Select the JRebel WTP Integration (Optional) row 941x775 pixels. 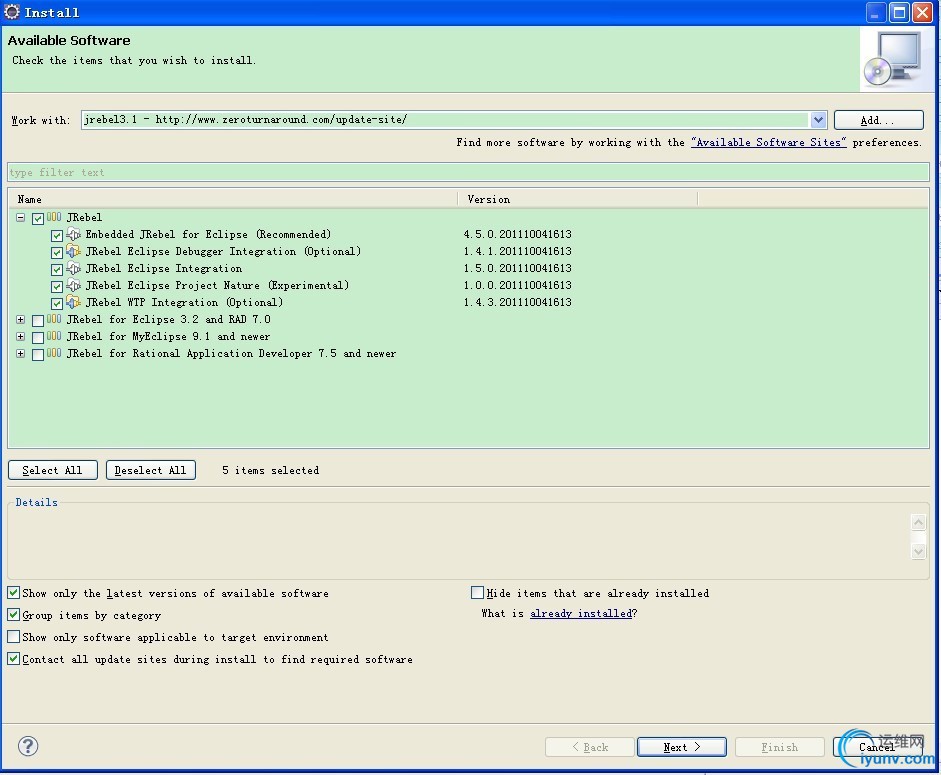(x=184, y=302)
